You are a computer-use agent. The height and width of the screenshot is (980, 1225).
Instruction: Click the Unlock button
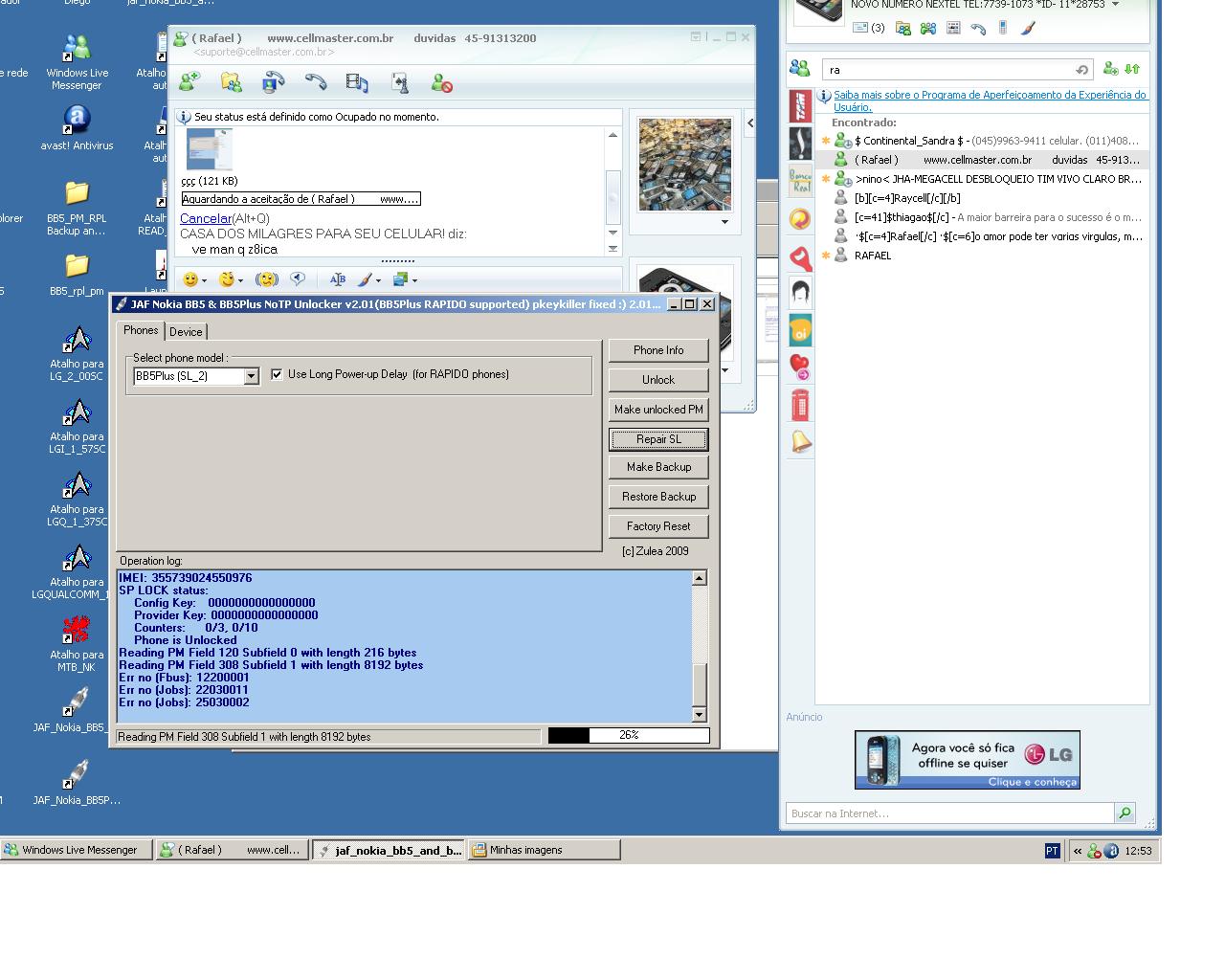point(658,380)
